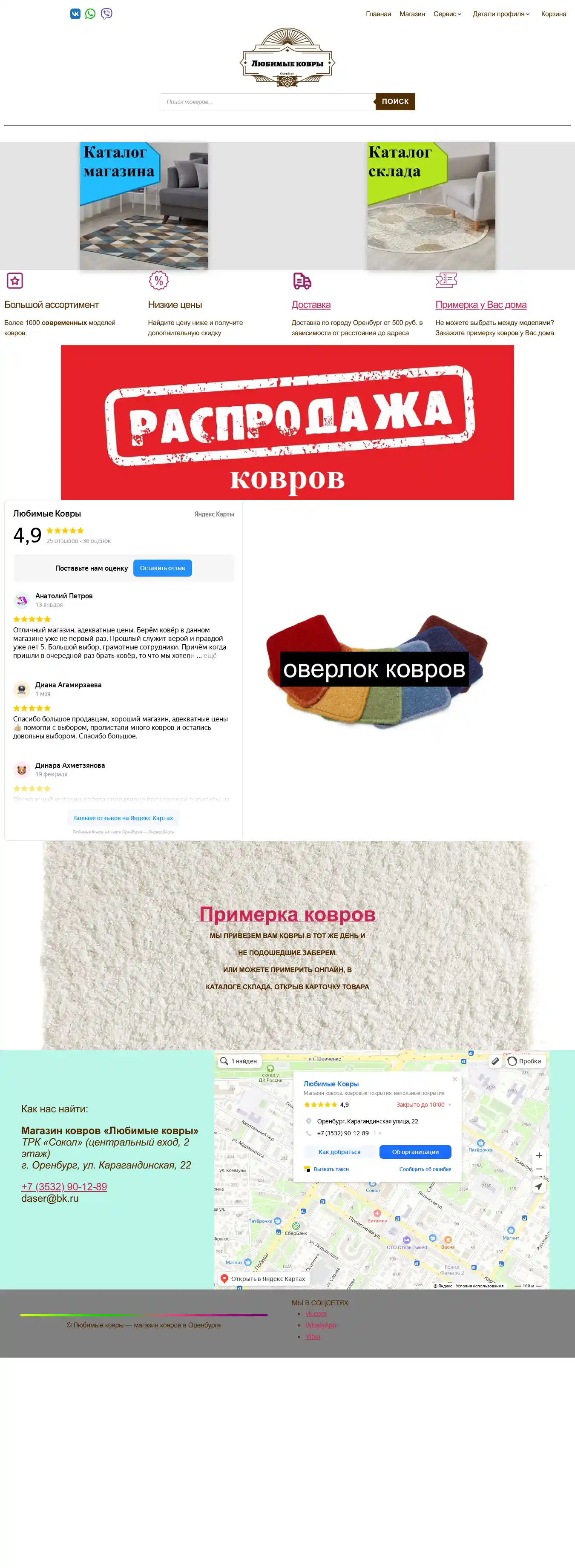This screenshot has width=575, height=1568.
Task: Follow the Примерка у Вас дома link
Action: [481, 305]
